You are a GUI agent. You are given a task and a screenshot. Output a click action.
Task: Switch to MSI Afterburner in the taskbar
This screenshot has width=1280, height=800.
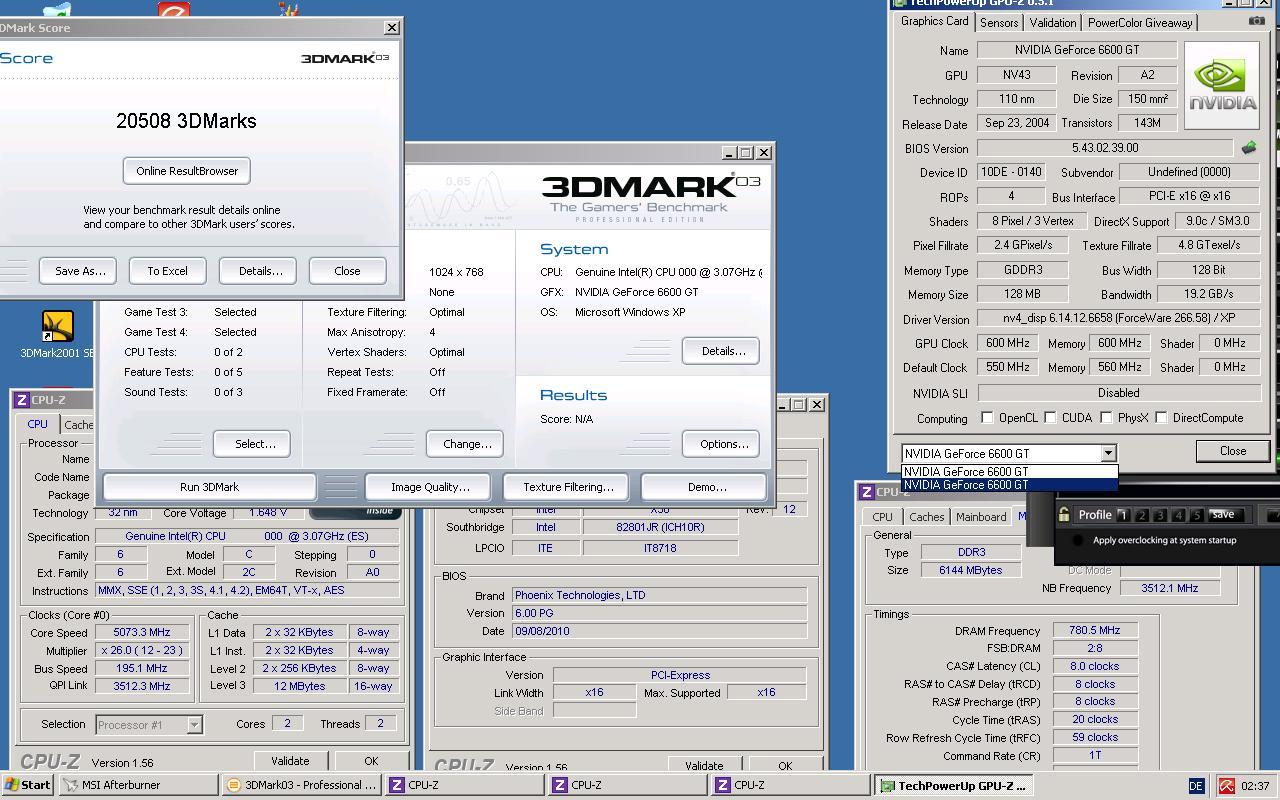(x=137, y=785)
